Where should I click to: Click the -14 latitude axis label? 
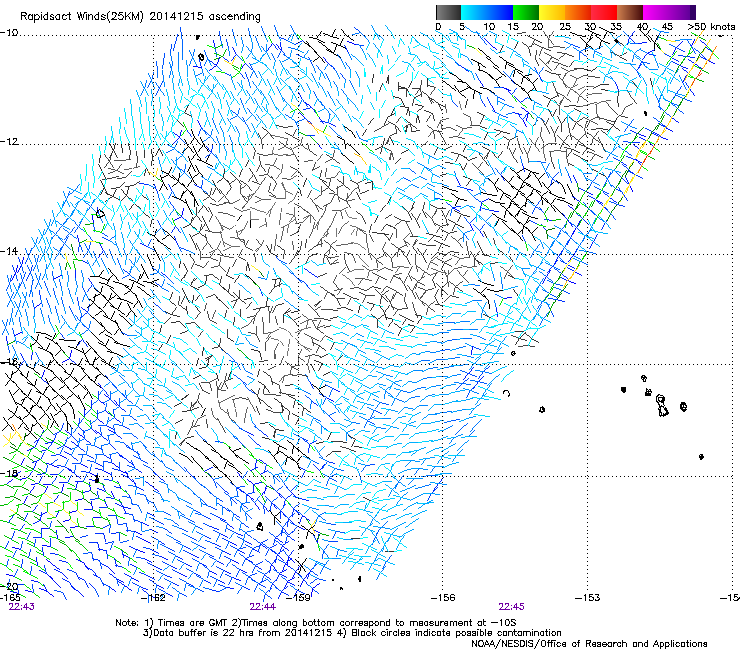pyautogui.click(x=9, y=252)
